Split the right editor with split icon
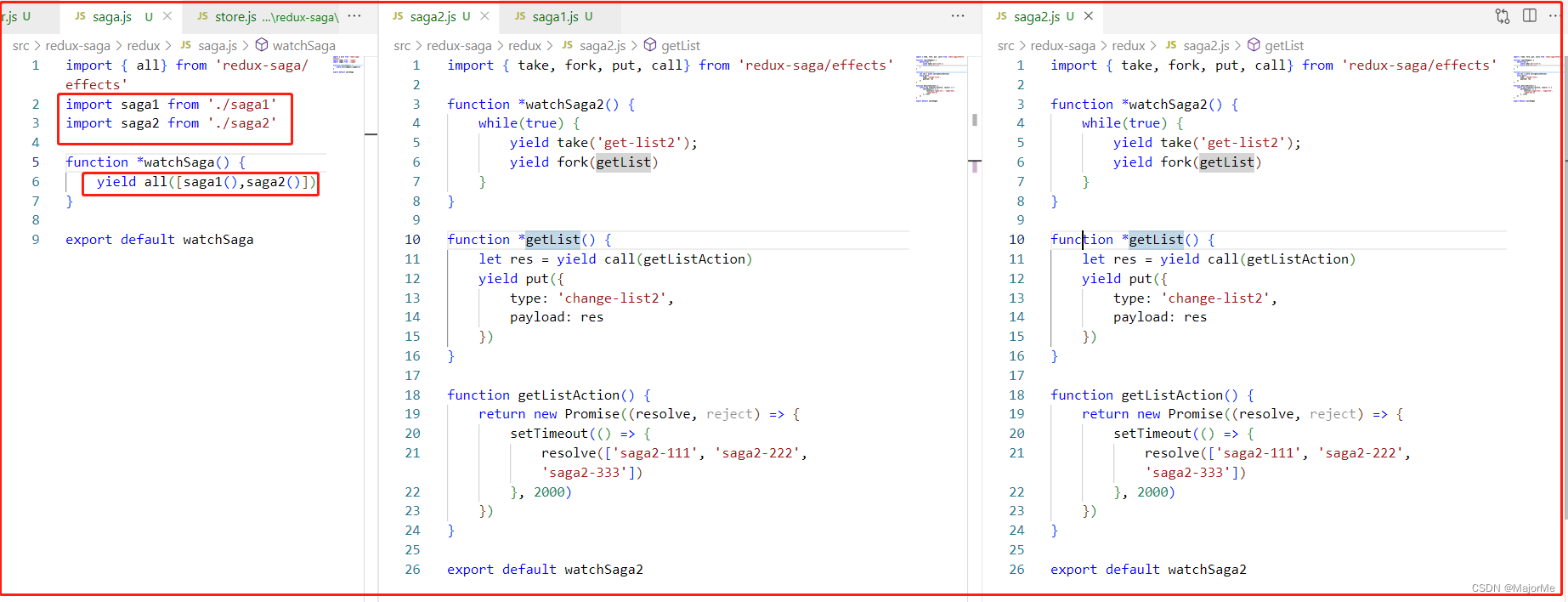The width and height of the screenshot is (1568, 602). pyautogui.click(x=1530, y=16)
